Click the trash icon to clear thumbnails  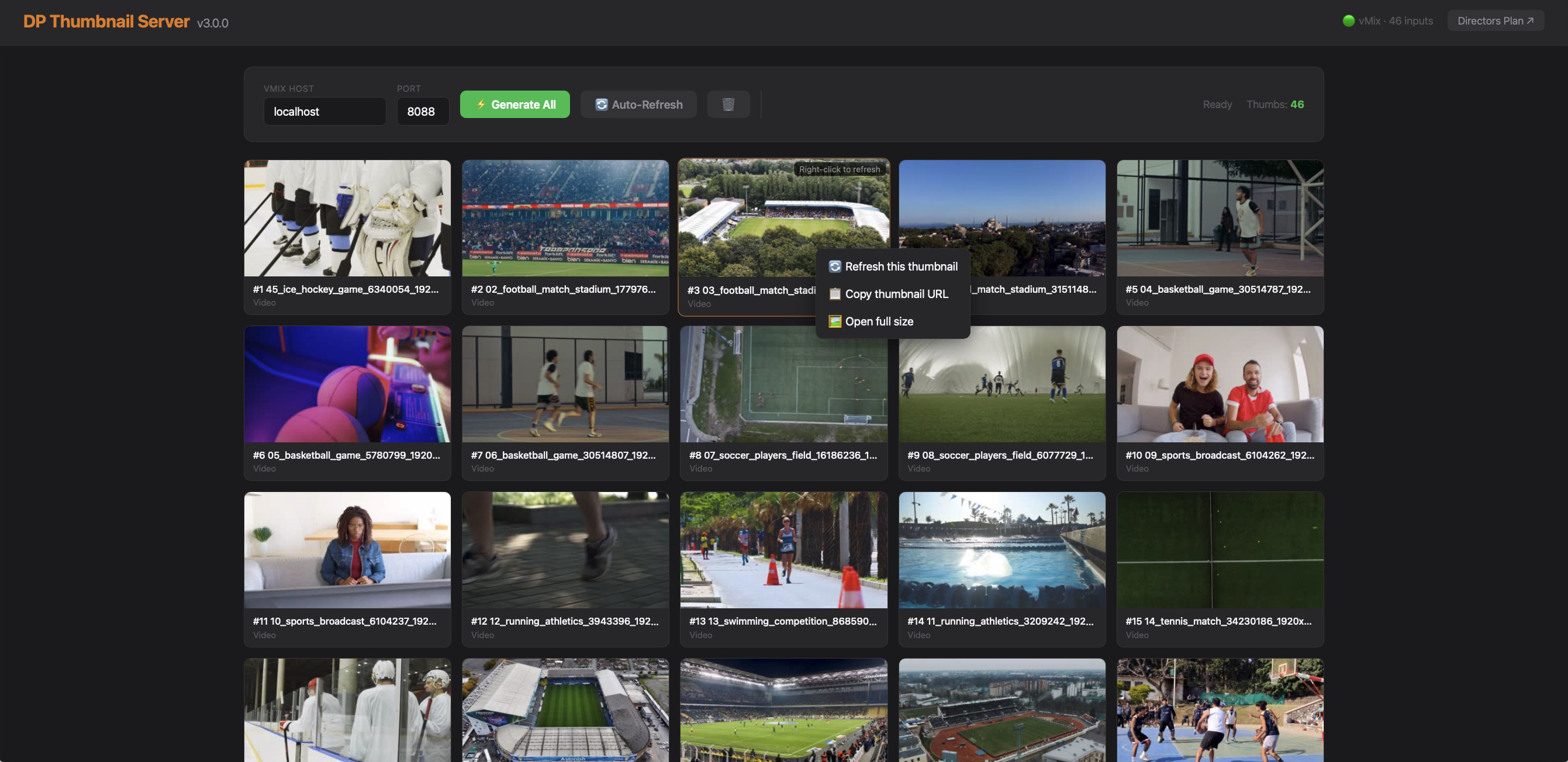tap(728, 104)
